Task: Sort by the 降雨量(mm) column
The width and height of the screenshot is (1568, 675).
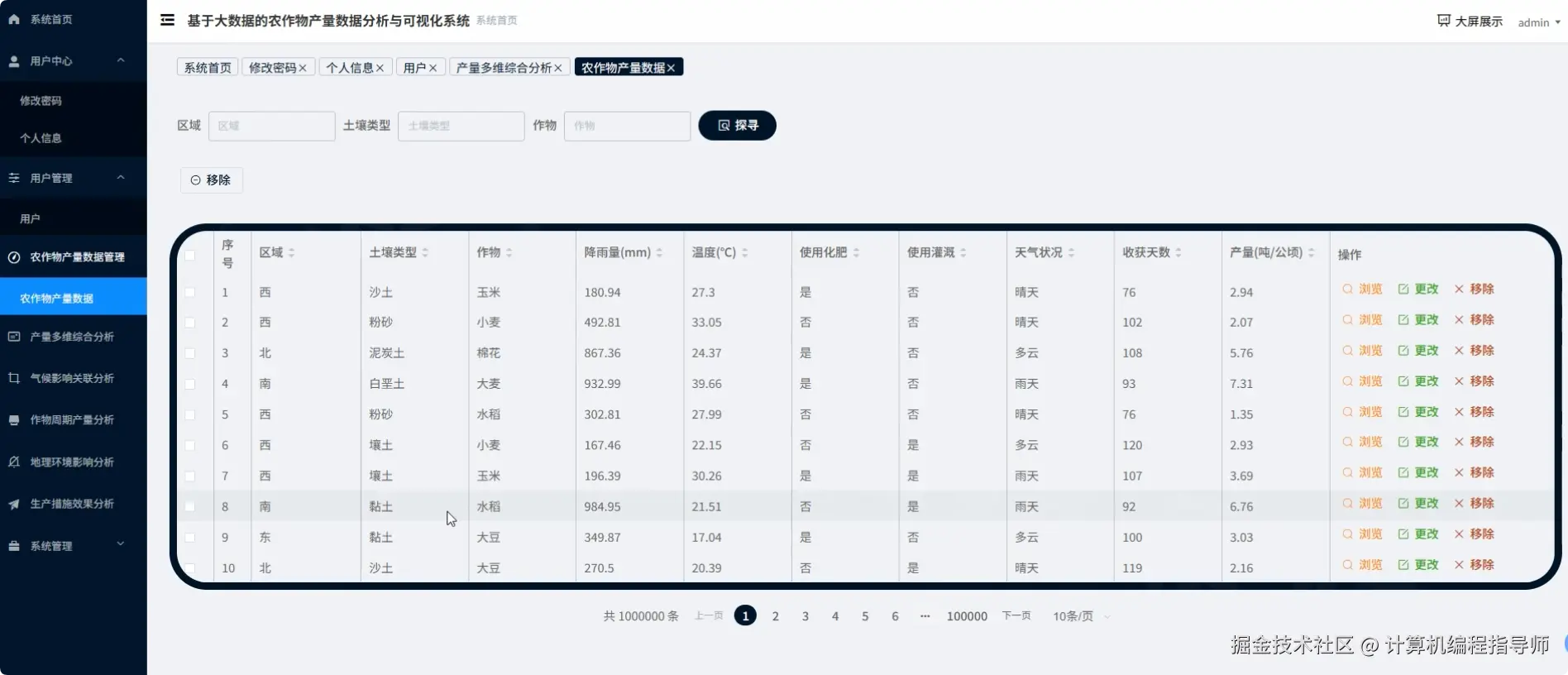Action: point(659,253)
